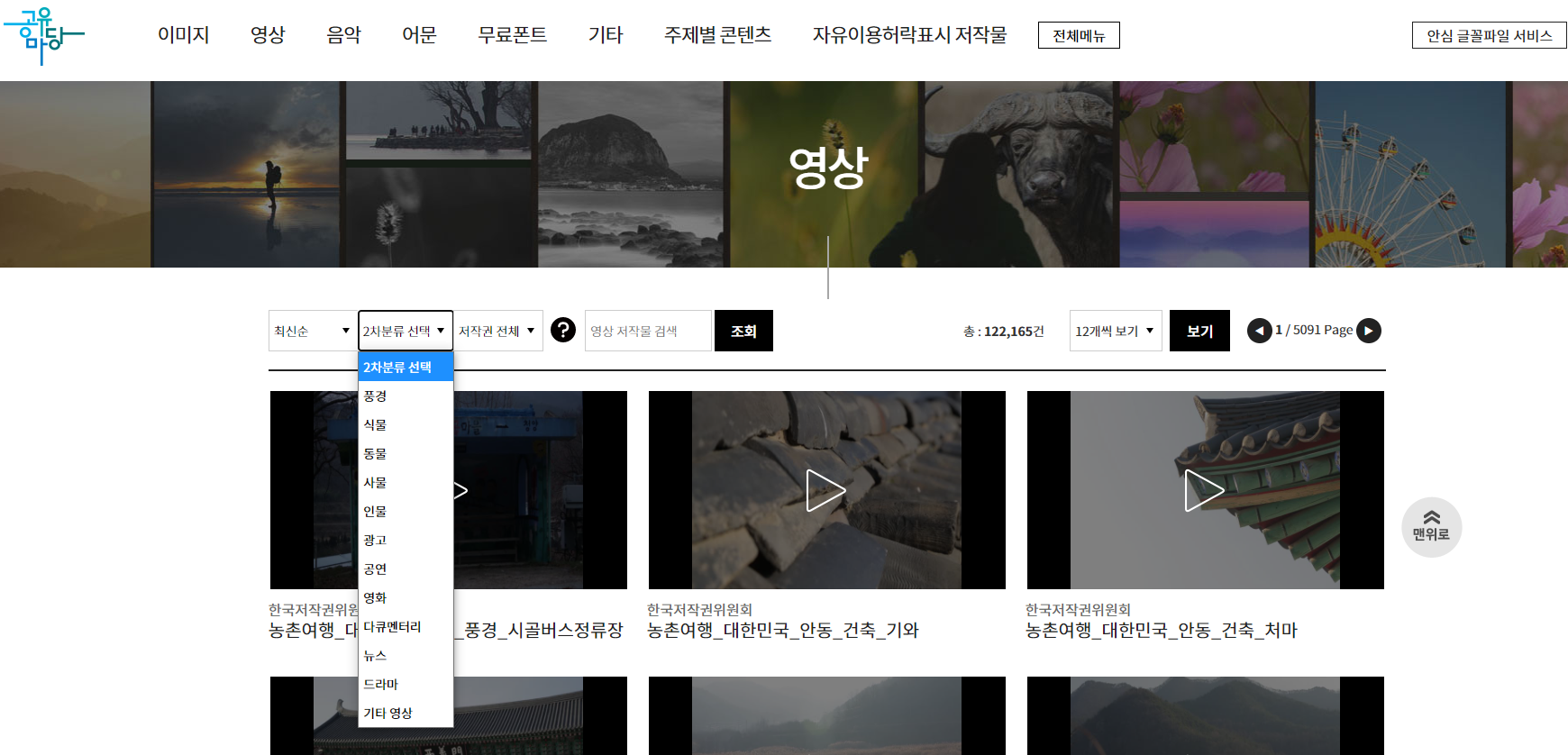Image resolution: width=1568 pixels, height=755 pixels.
Task: Click the 보기 button
Action: (x=1199, y=331)
